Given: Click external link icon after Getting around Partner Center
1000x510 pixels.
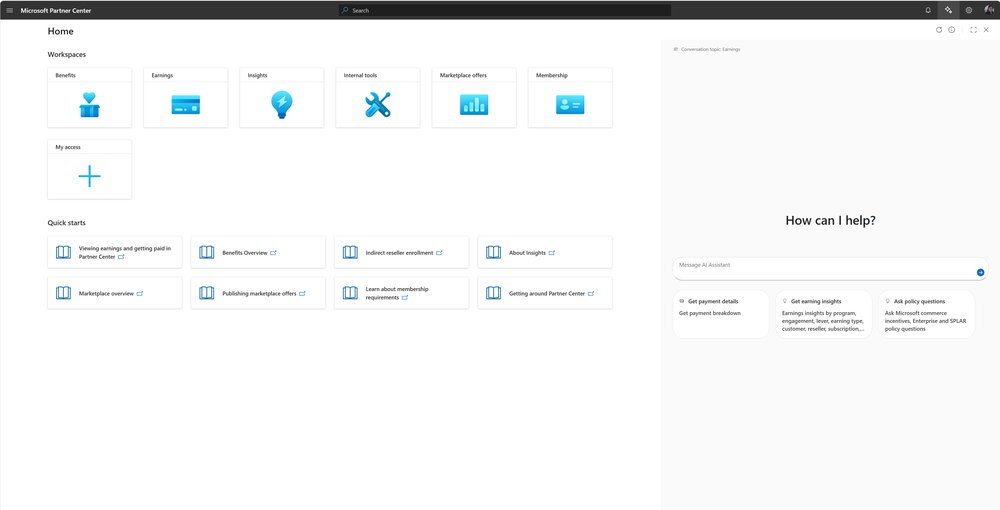Looking at the screenshot, I should tap(591, 294).
